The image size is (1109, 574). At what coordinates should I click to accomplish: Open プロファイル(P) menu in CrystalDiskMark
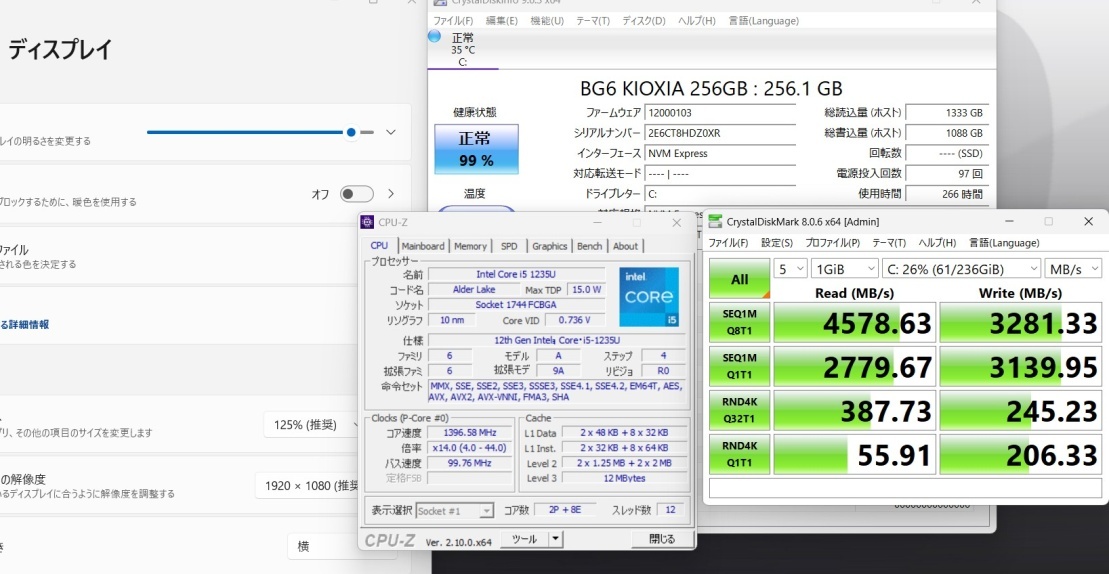click(832, 242)
